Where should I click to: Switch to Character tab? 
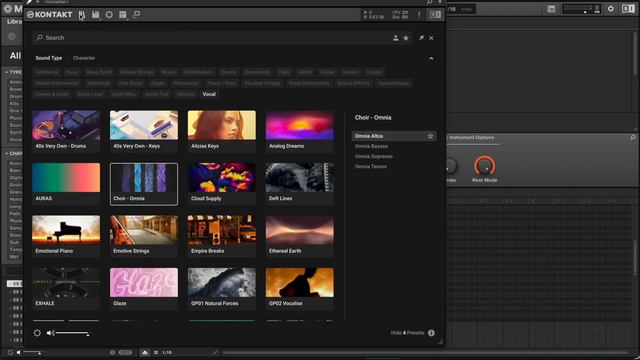pos(84,58)
